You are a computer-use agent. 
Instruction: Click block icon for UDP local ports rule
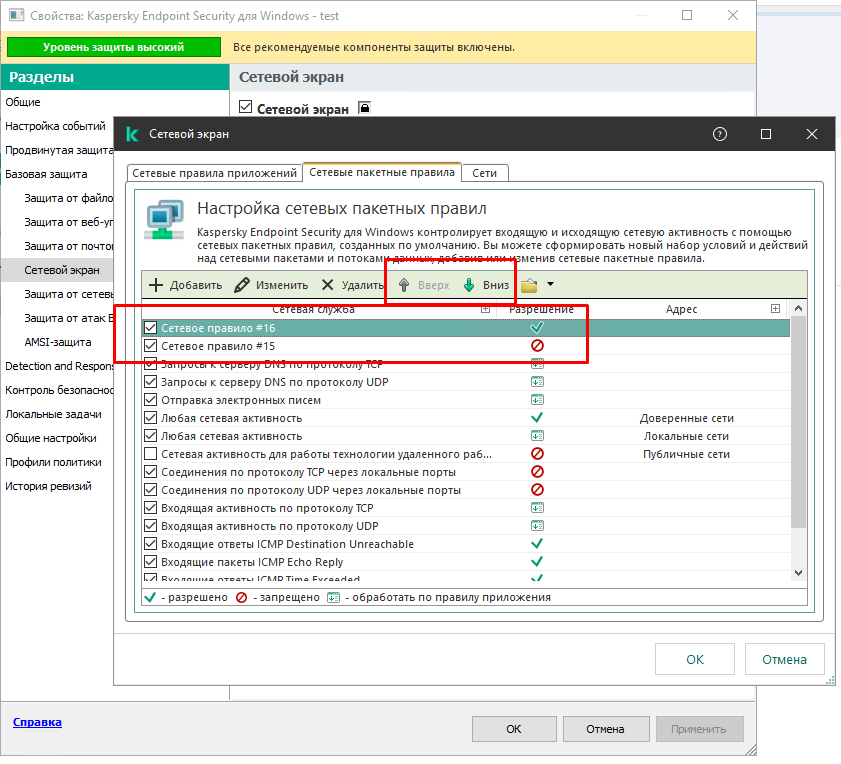537,490
